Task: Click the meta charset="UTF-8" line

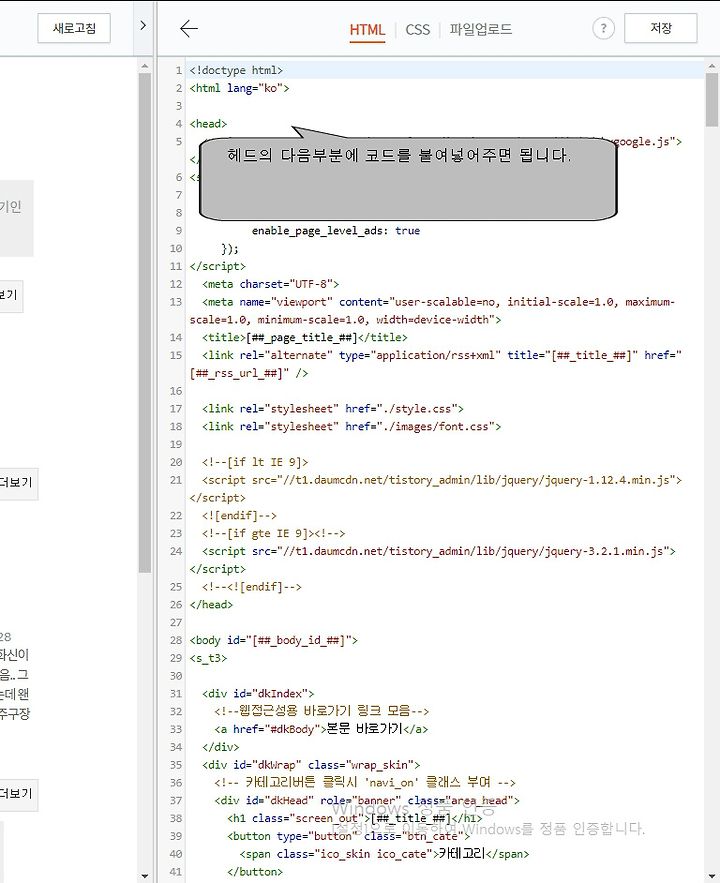Action: 270,284
